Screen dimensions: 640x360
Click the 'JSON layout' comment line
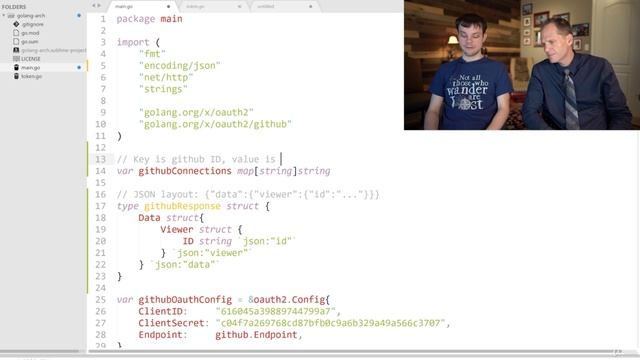coord(248,194)
